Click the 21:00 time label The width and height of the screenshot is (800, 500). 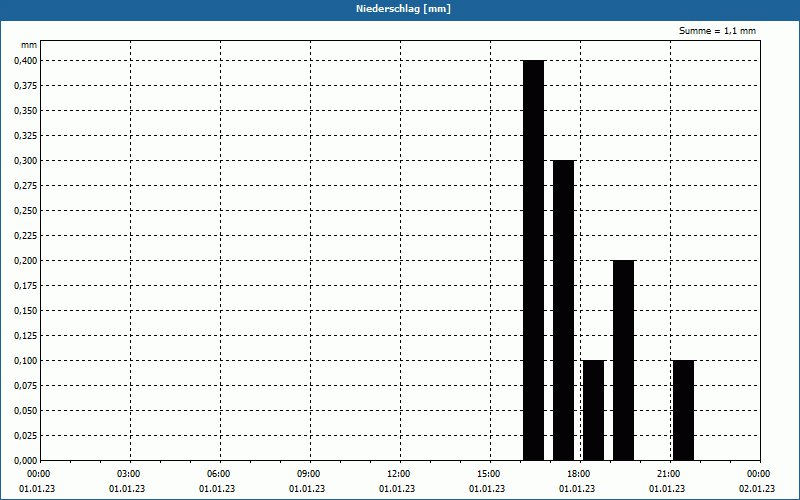[x=668, y=474]
